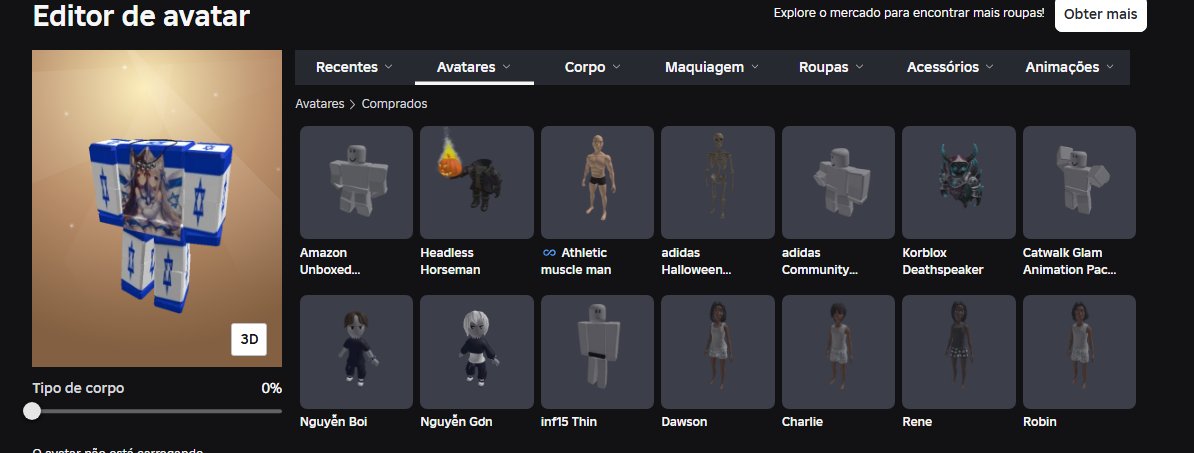1194x453 pixels.
Task: Click the Charlie name label
Action: point(803,422)
